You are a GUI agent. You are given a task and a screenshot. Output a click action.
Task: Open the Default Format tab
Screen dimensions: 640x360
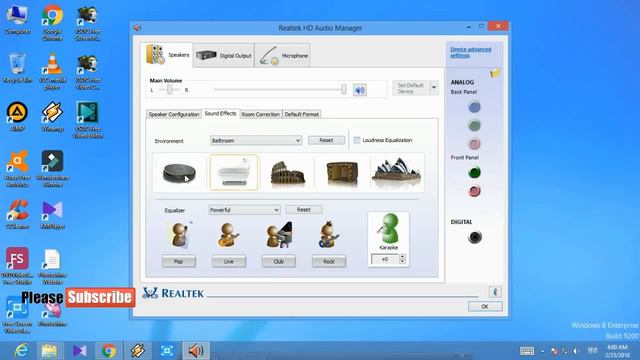click(302, 114)
